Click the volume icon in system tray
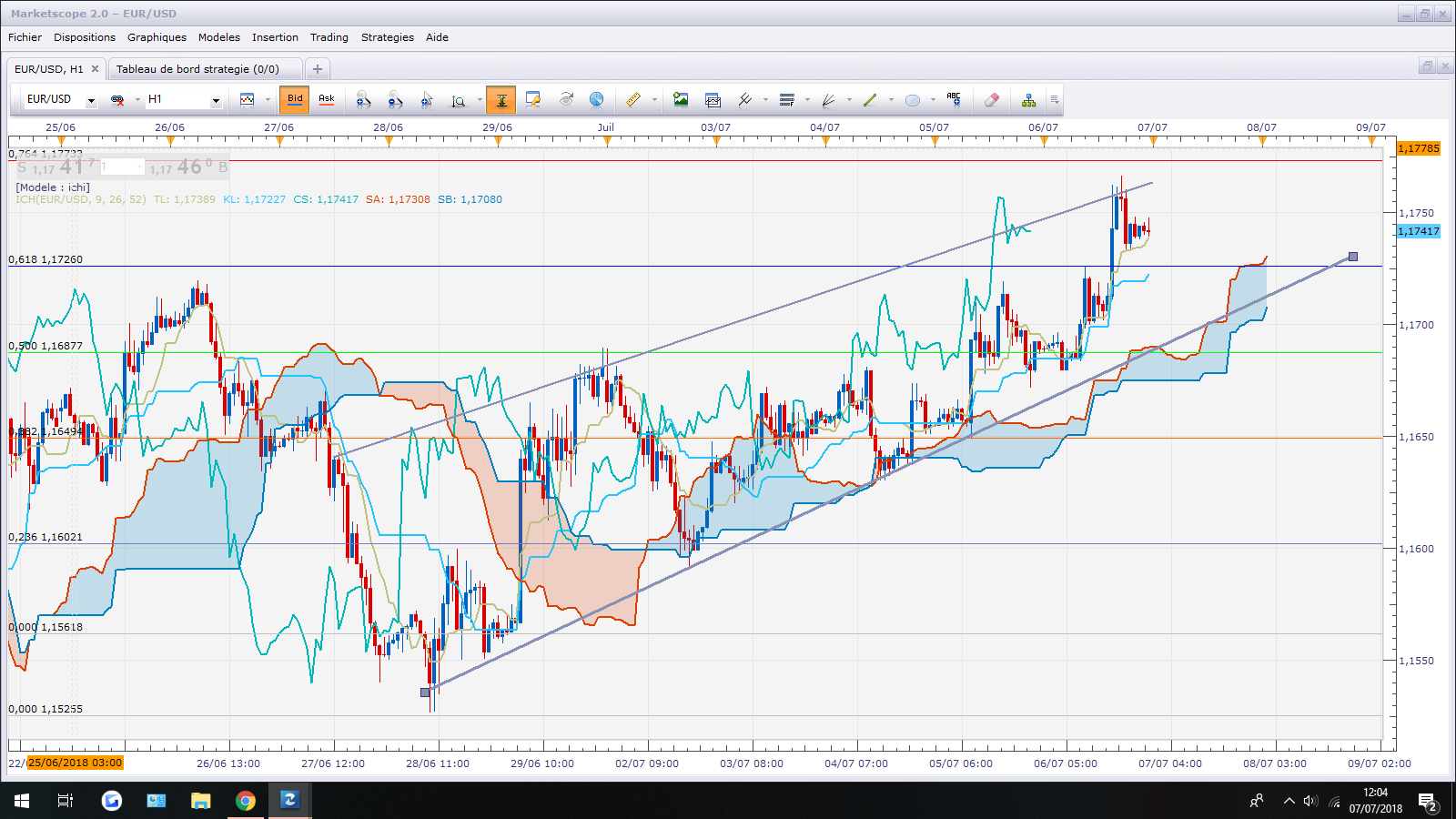This screenshot has height=819, width=1456. point(1310,801)
